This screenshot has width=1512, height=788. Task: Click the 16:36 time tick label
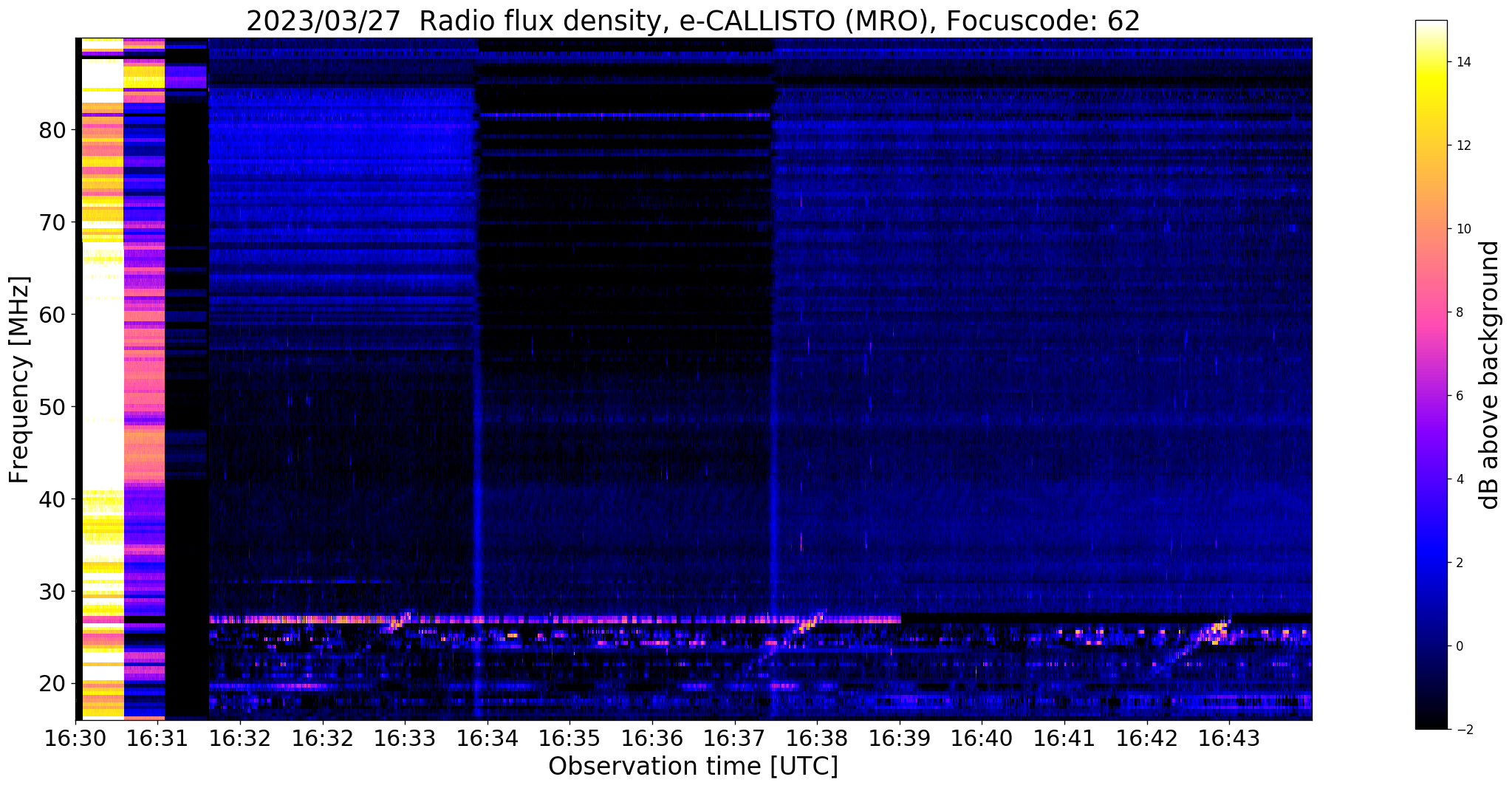pos(651,738)
